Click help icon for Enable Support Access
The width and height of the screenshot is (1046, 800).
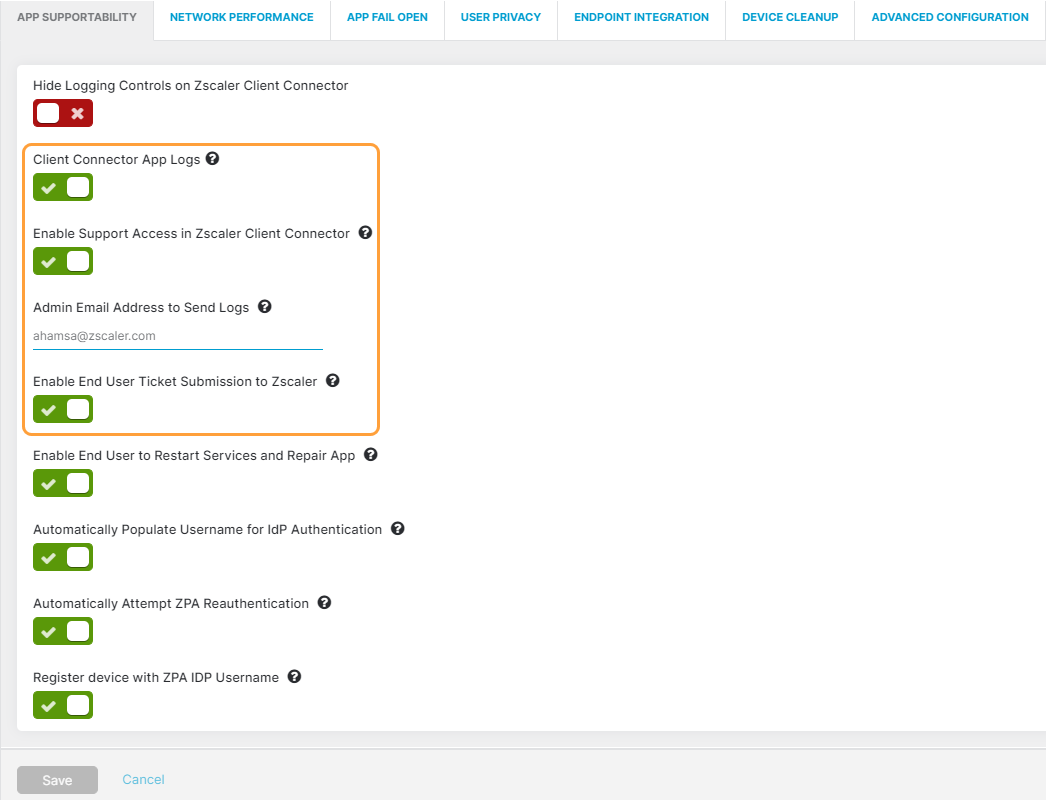point(365,233)
